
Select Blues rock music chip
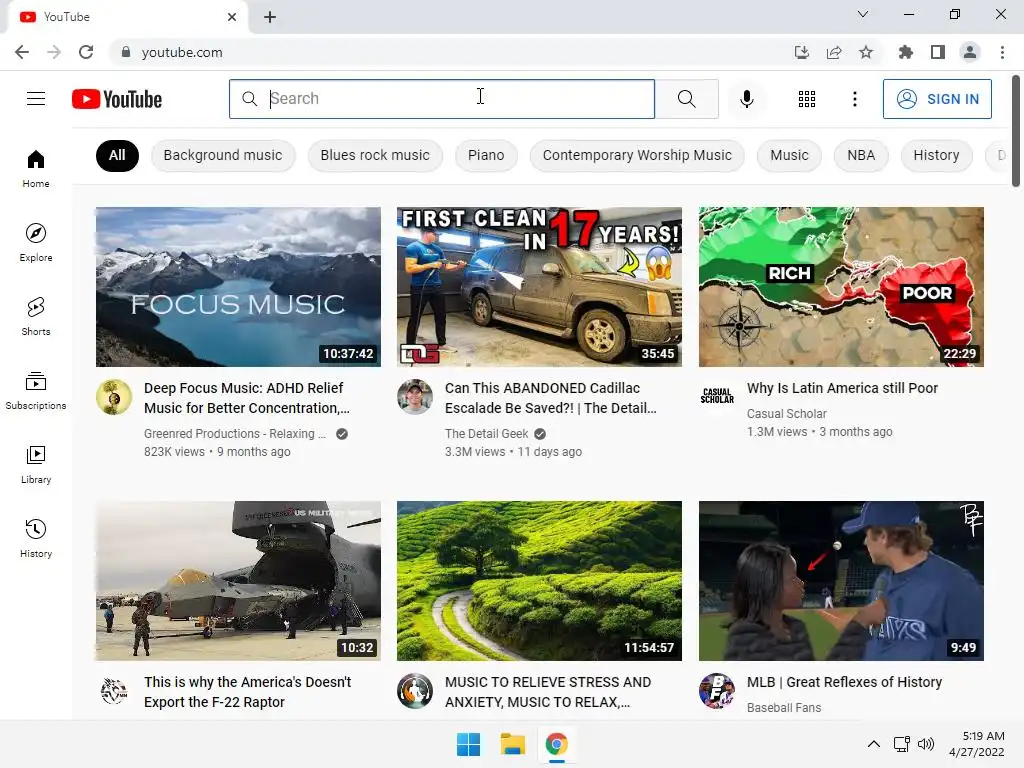(x=375, y=155)
